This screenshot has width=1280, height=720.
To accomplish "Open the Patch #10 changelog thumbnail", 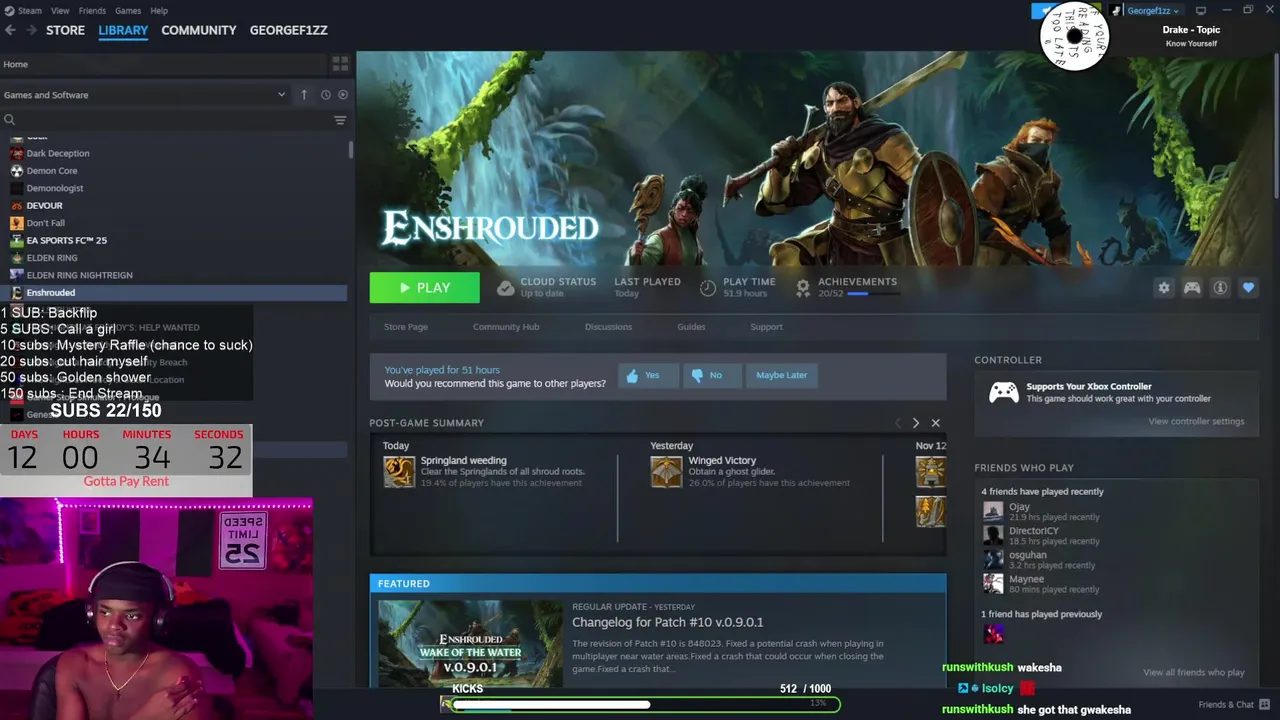I will [470, 643].
